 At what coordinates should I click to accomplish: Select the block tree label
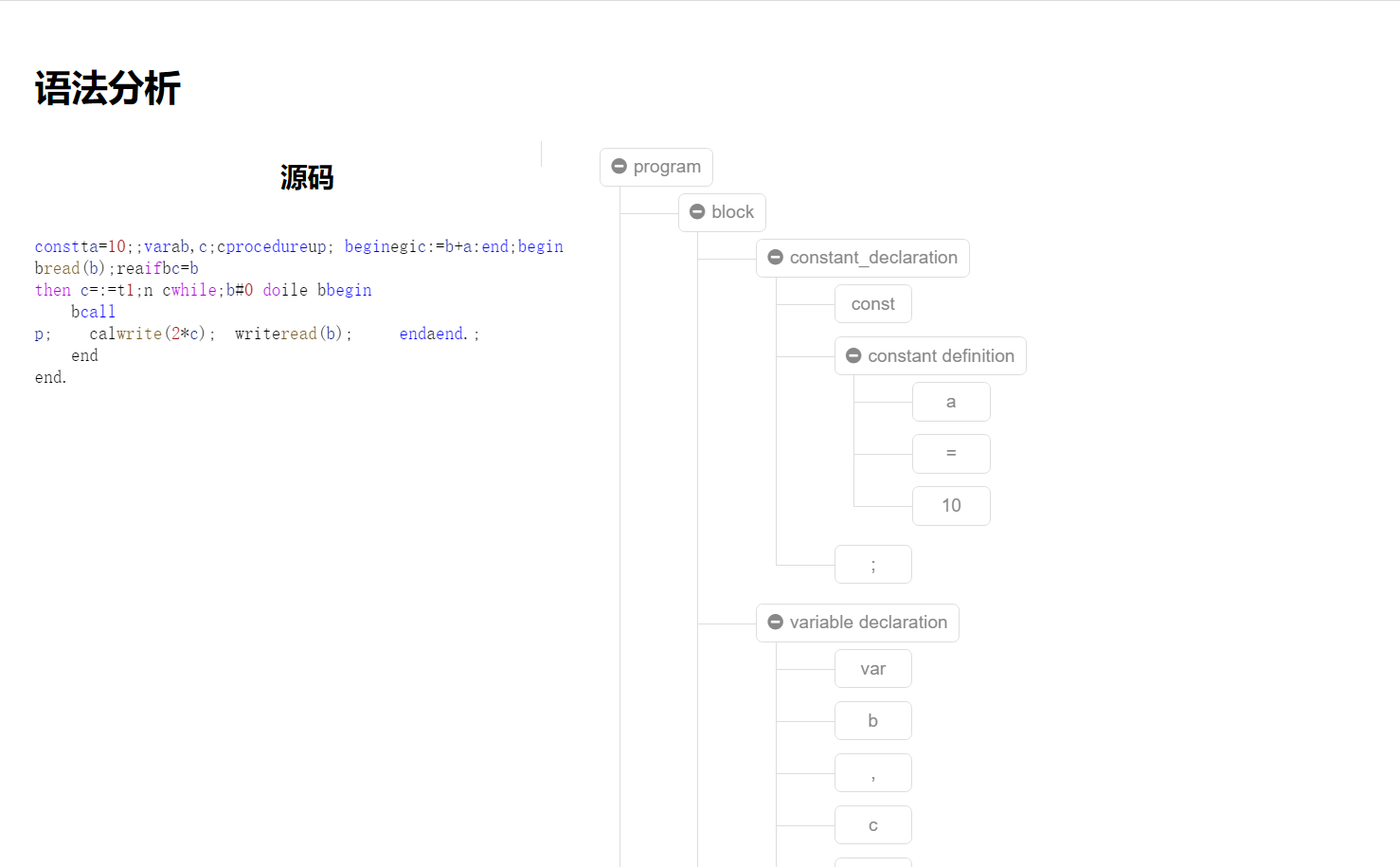732,212
